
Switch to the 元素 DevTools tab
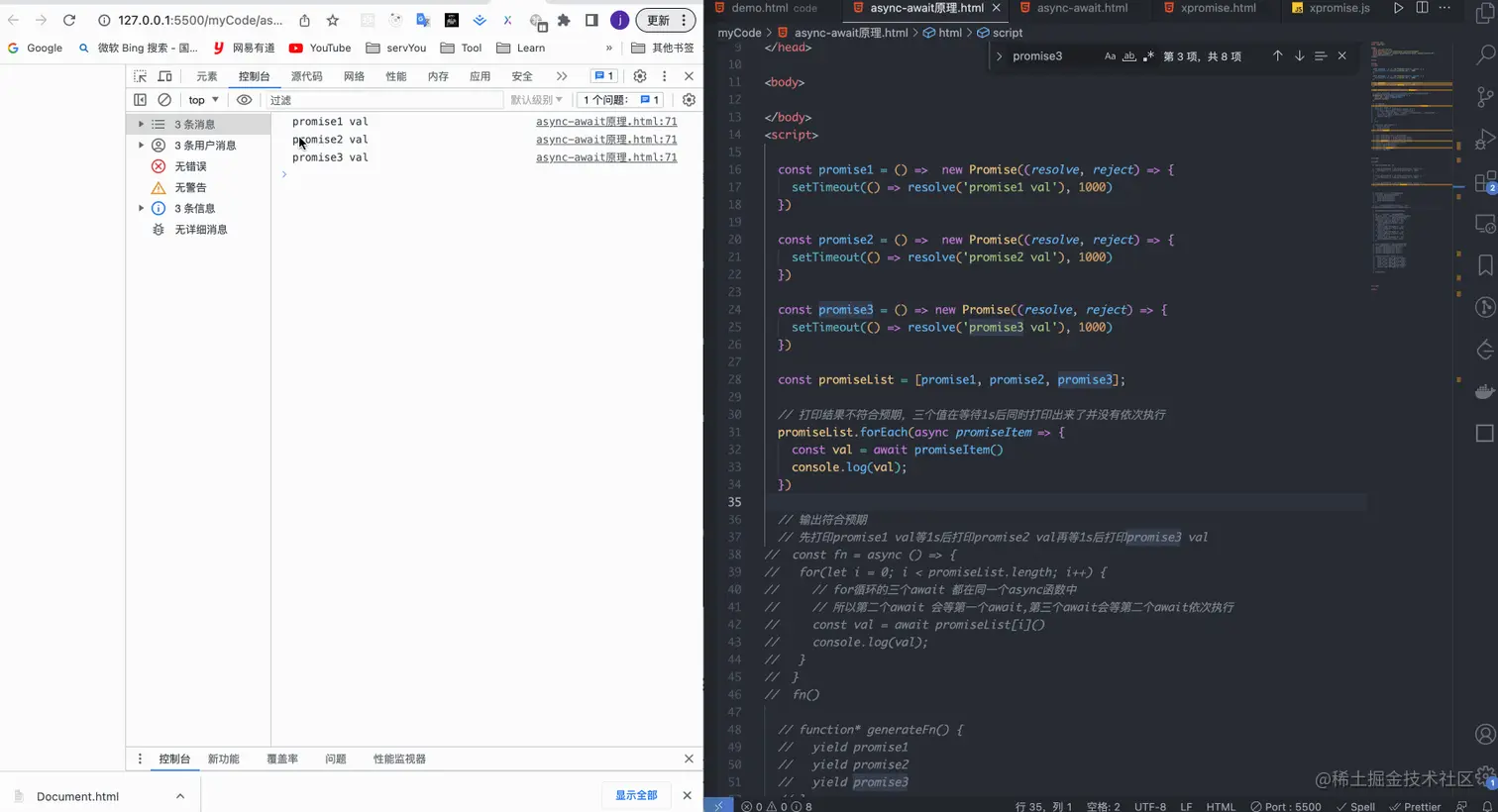(x=207, y=76)
